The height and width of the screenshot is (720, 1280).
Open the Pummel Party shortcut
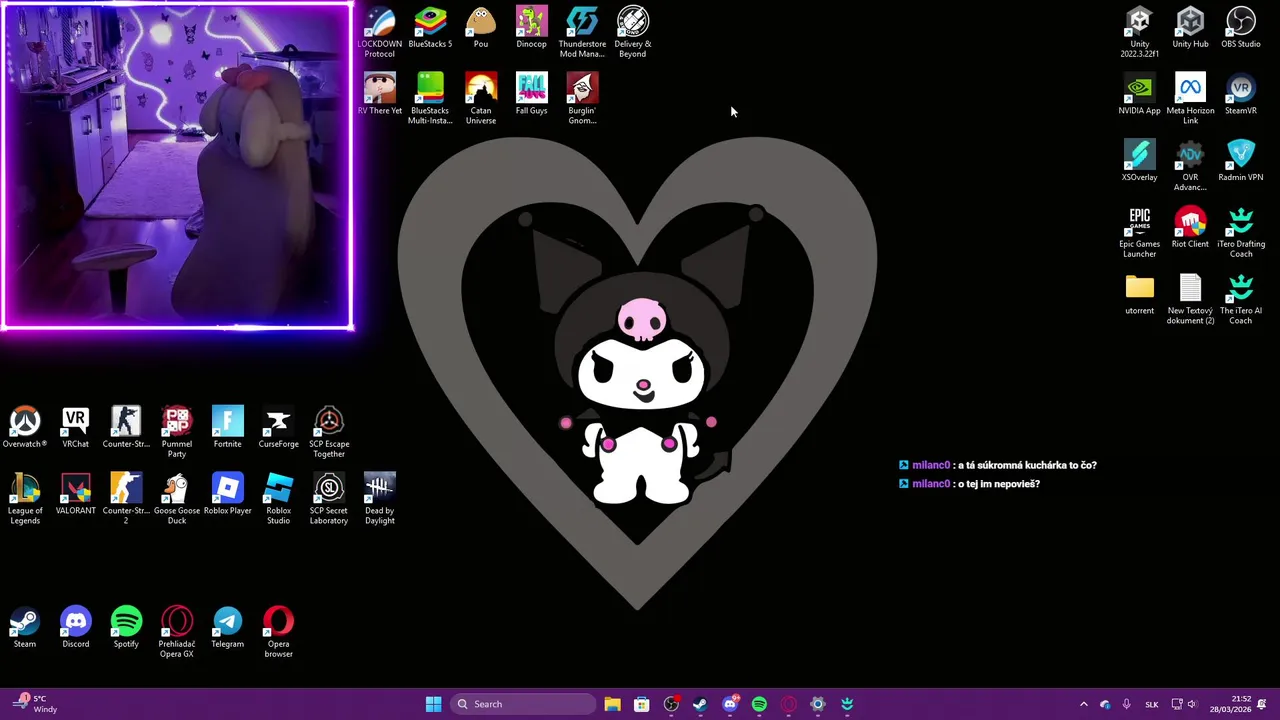(177, 432)
